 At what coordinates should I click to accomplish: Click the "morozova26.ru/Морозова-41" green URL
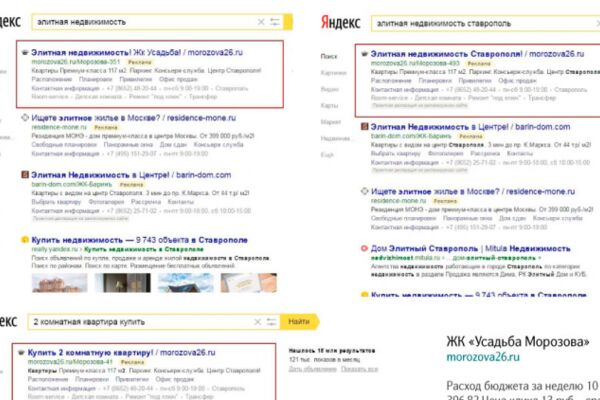70,362
